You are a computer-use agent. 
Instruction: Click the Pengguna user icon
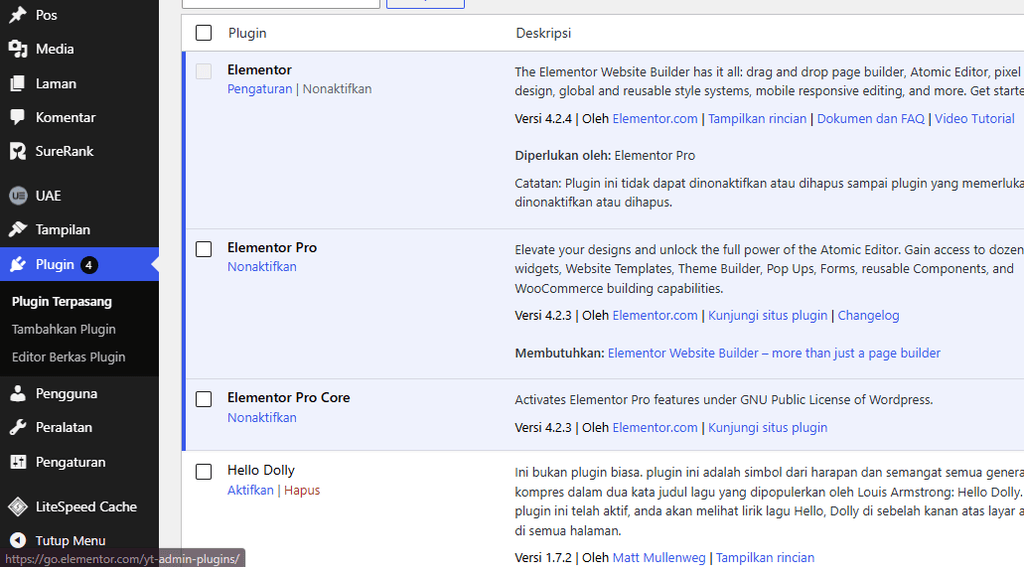point(18,393)
